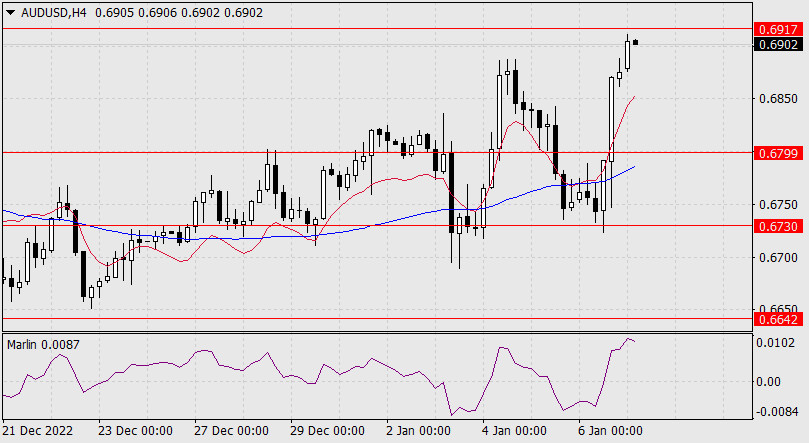Click the 0.6799 red price level label
The image size is (809, 443).
(x=779, y=153)
